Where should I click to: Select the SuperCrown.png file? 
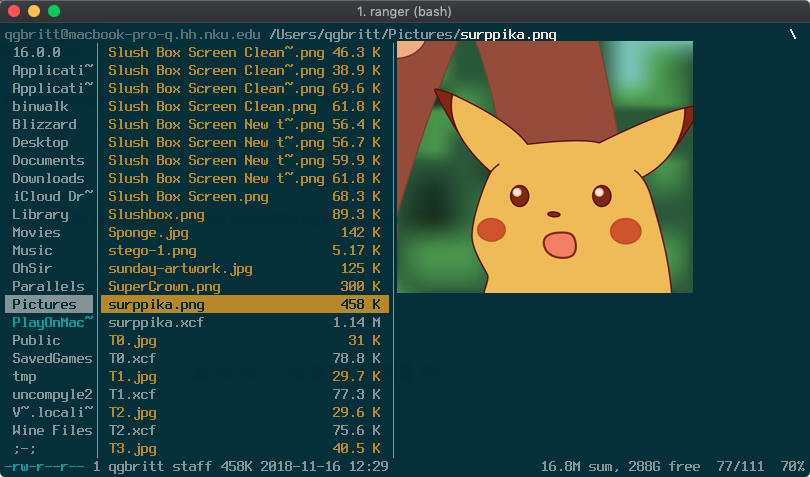(x=244, y=286)
